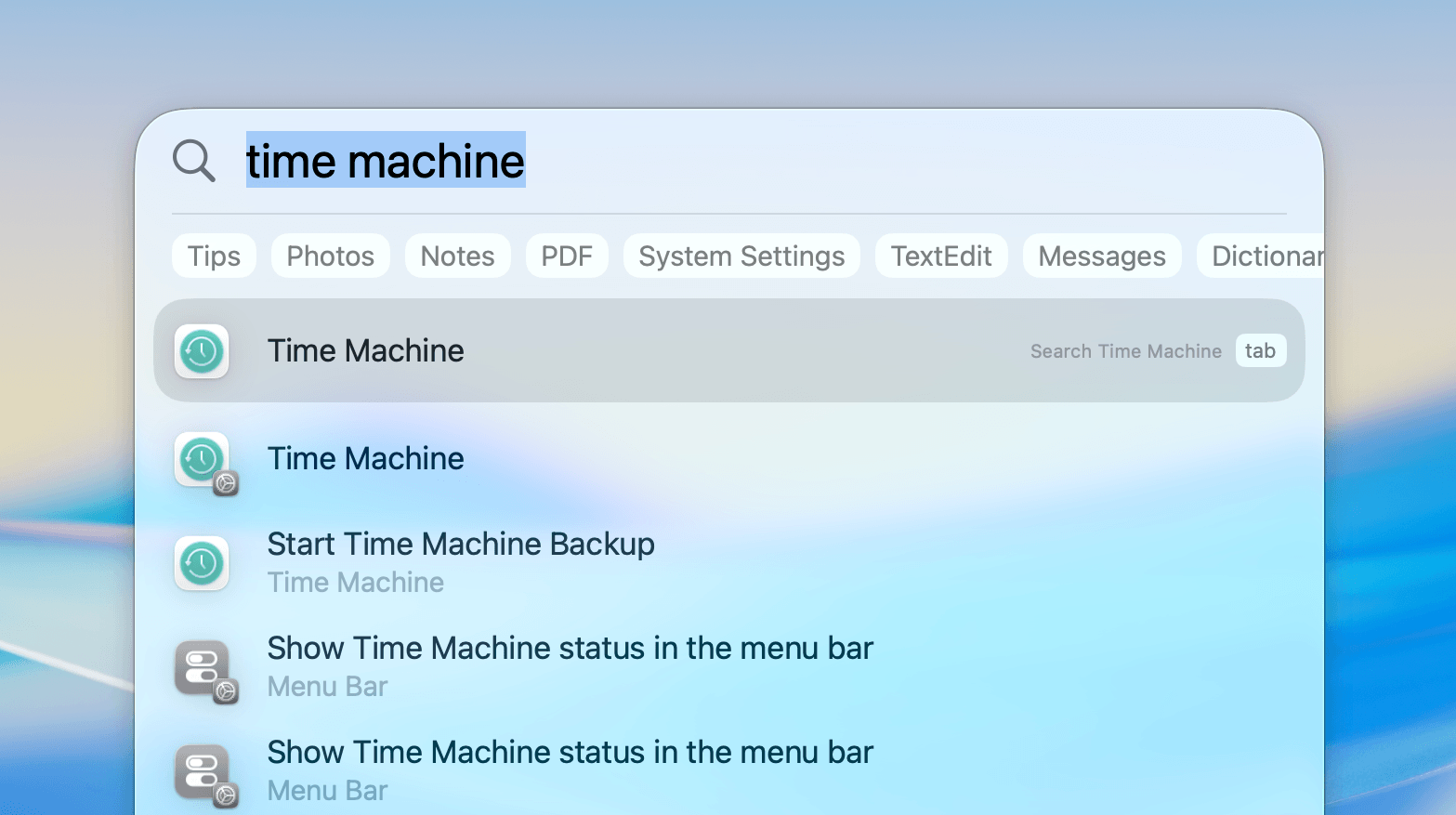The image size is (1456, 815).
Task: Click the first 'Show Time Machine status' result title
Action: pos(571,648)
